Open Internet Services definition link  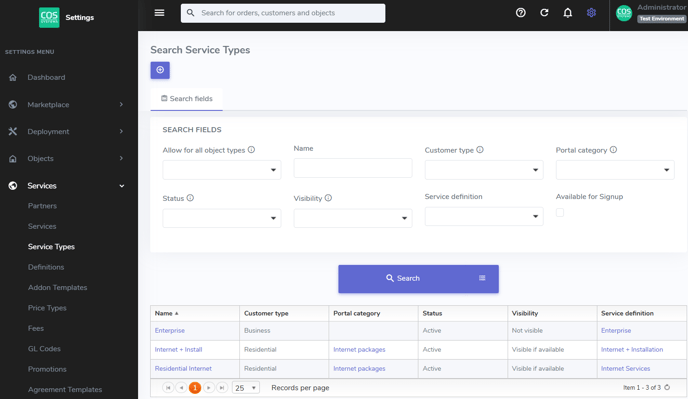626,368
